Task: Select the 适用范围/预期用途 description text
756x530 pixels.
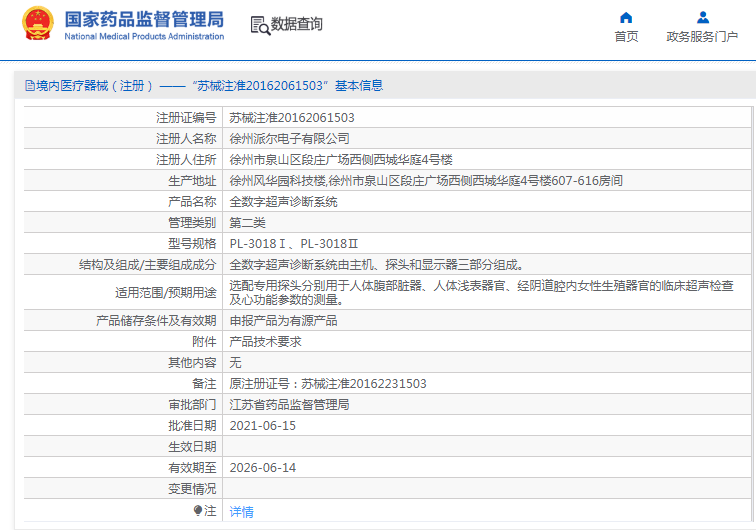Action: click(x=481, y=293)
